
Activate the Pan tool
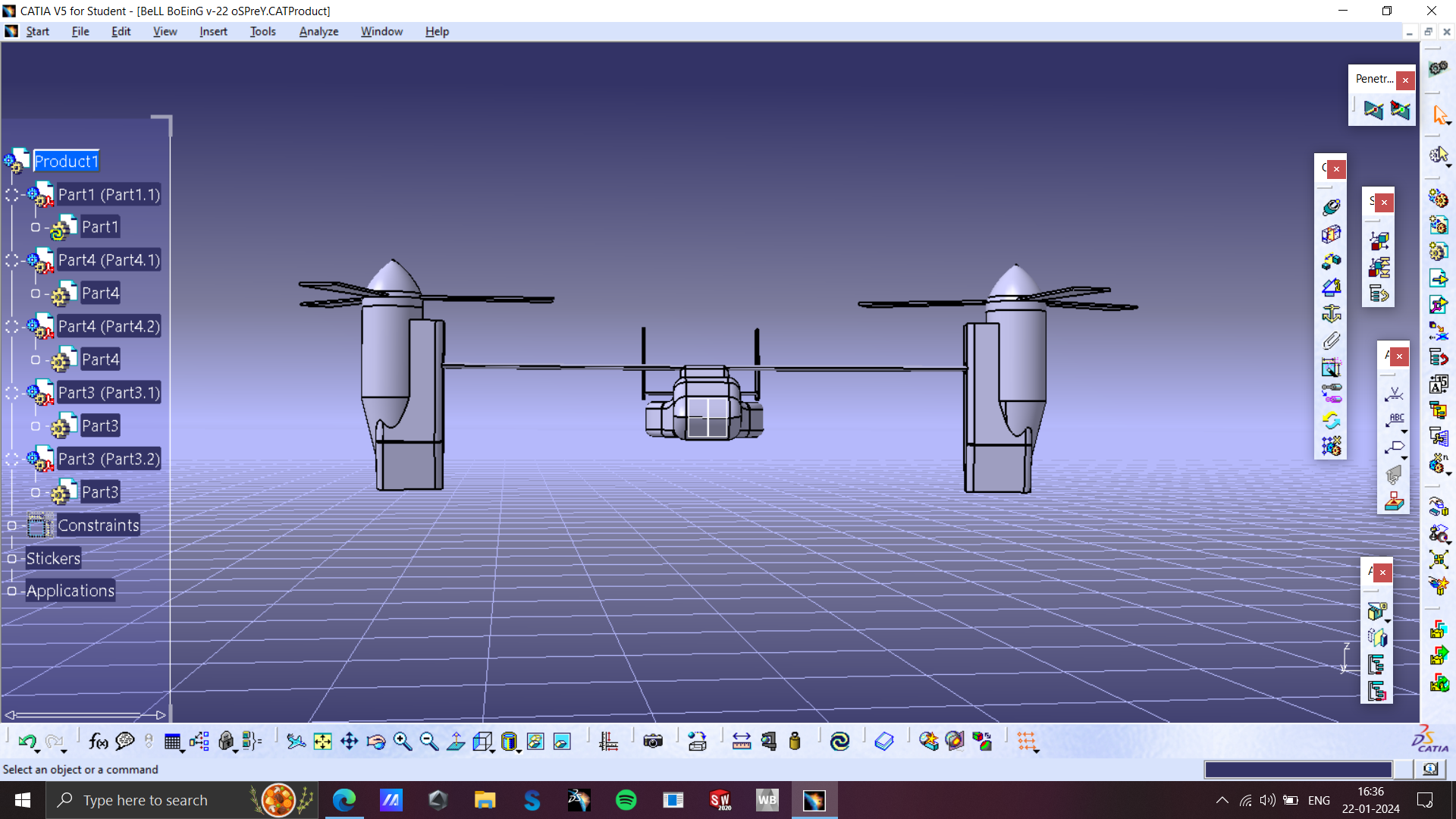tap(349, 741)
